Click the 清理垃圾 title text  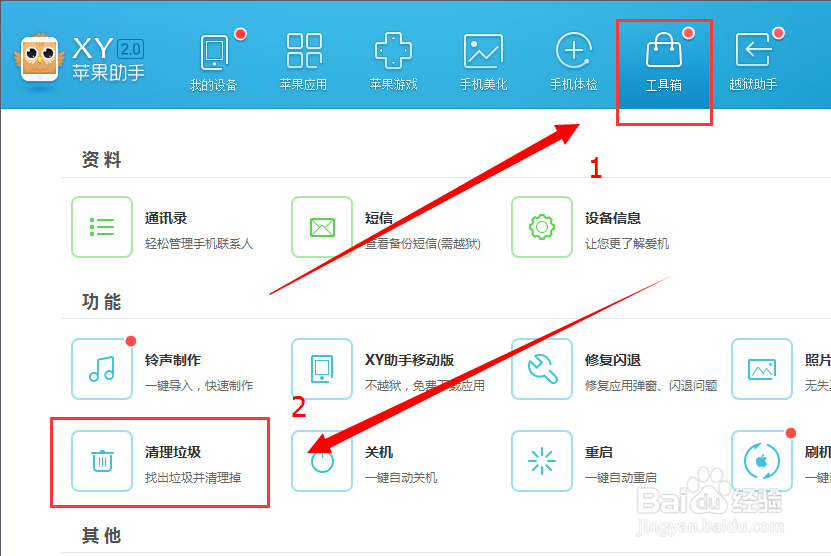point(173,452)
